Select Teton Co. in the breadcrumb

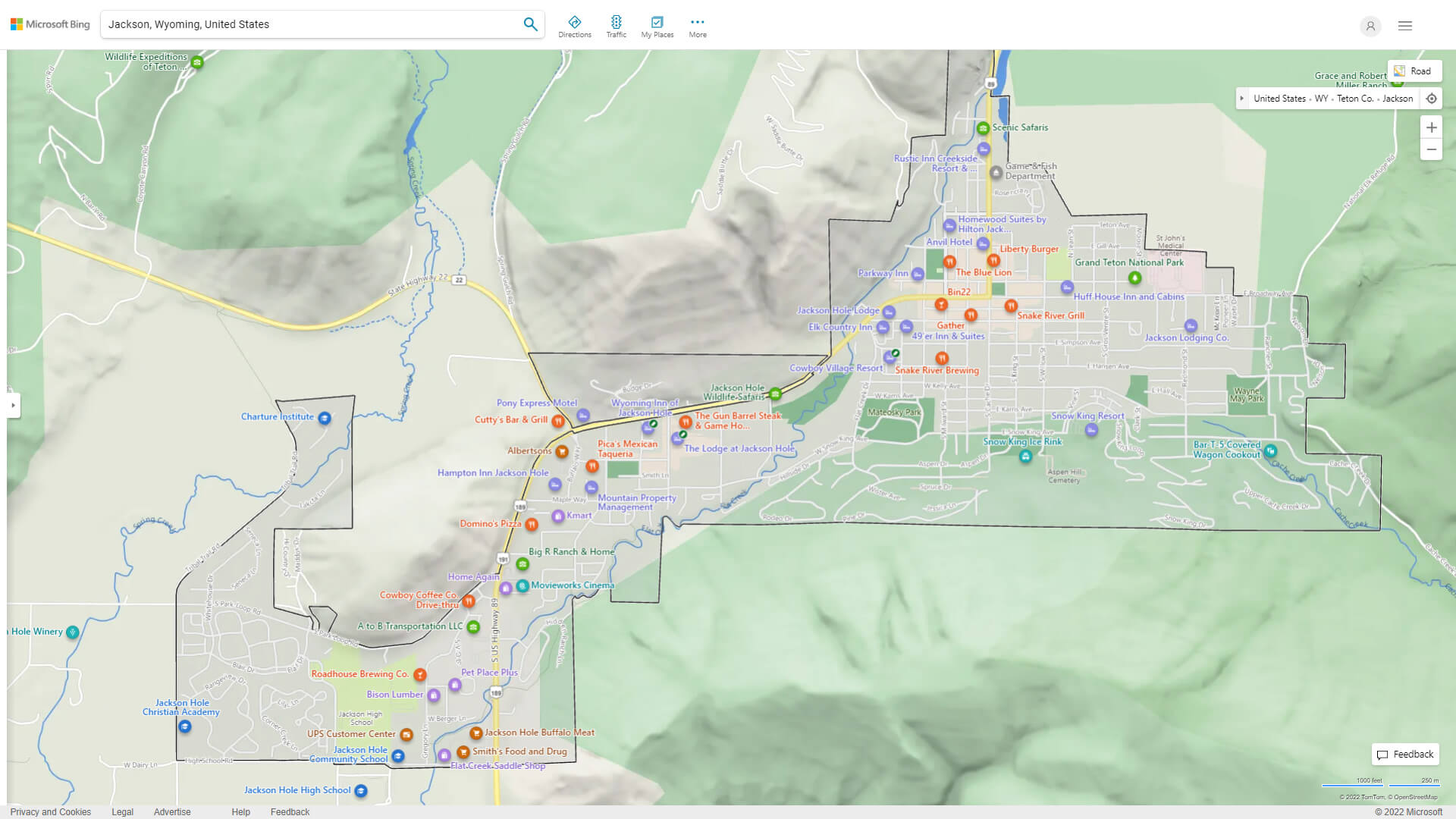tap(1354, 99)
